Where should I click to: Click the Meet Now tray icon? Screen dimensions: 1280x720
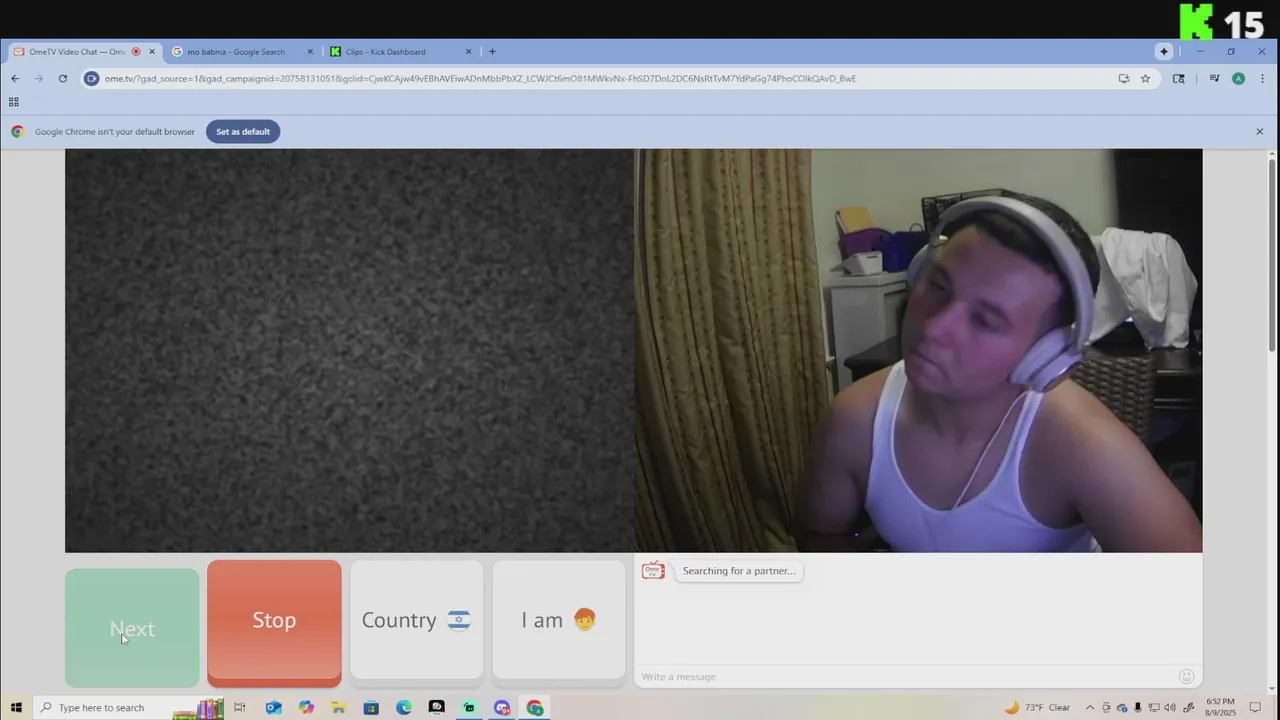coord(1106,708)
